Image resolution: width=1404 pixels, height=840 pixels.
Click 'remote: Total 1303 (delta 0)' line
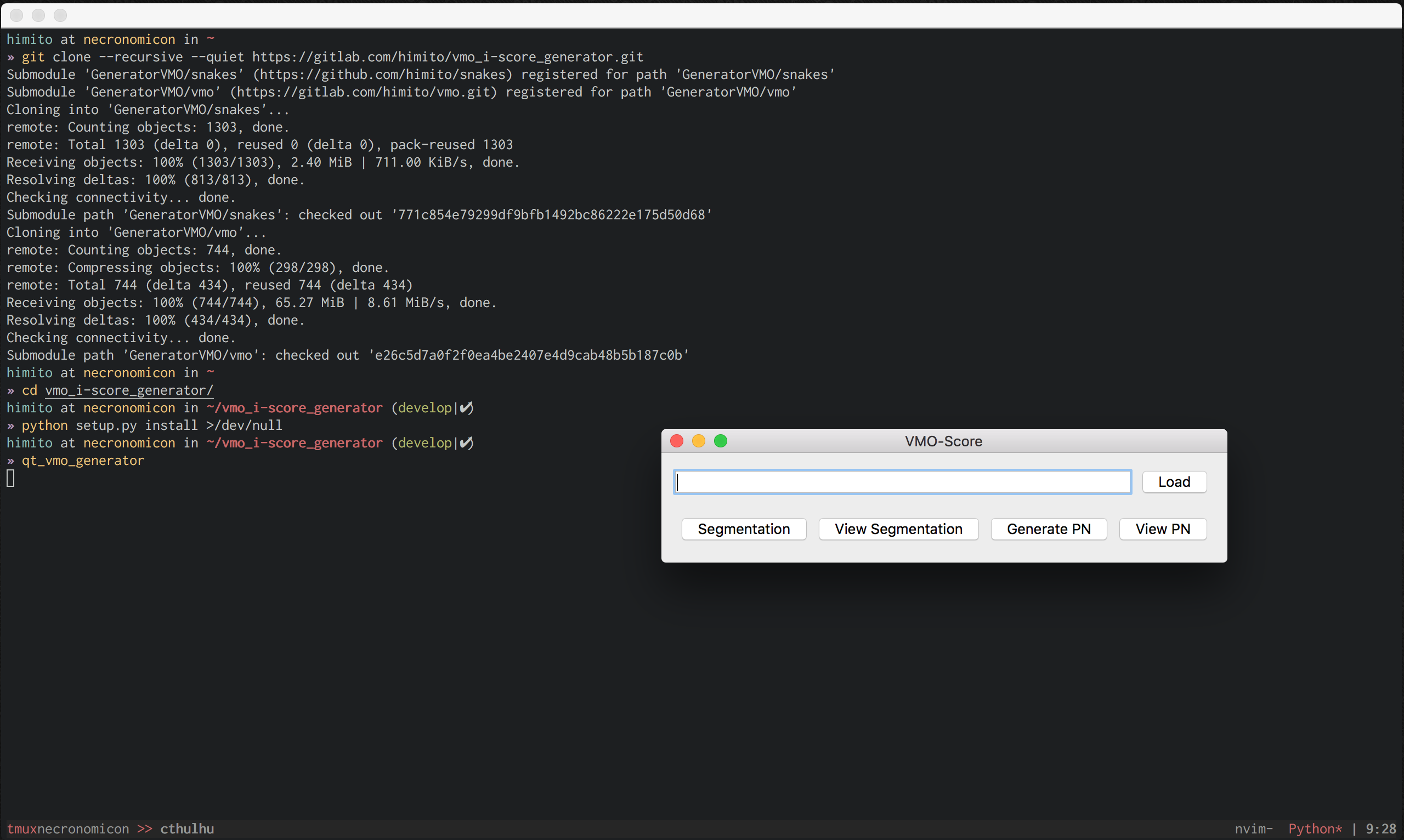(259, 145)
